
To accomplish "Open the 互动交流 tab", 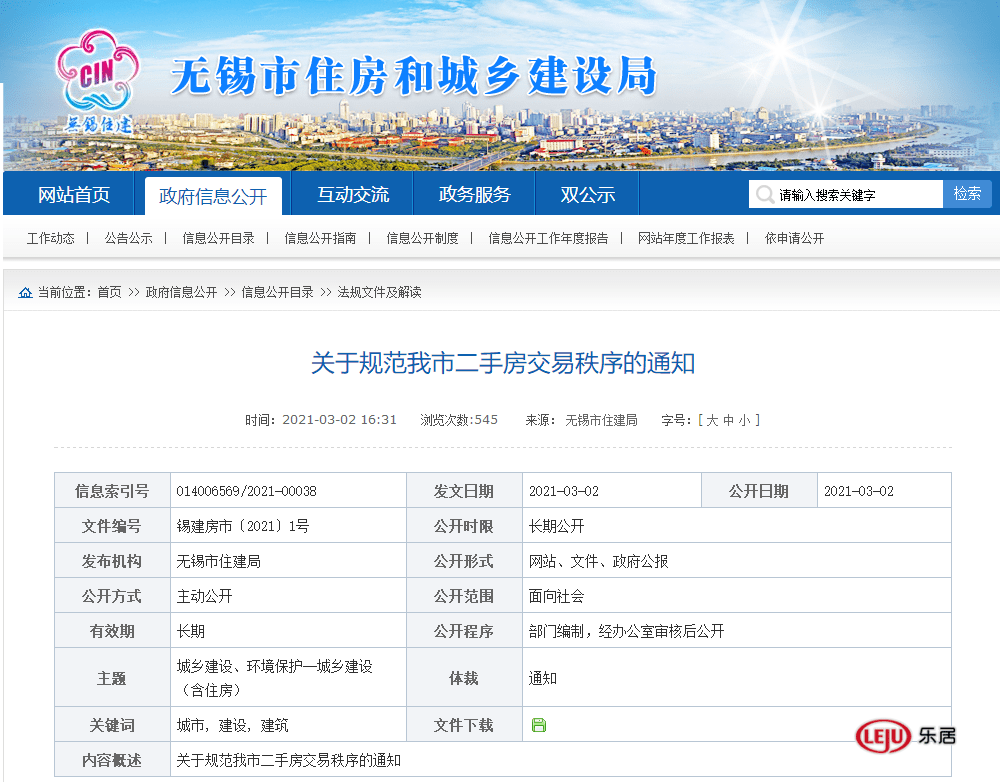I will point(353,195).
